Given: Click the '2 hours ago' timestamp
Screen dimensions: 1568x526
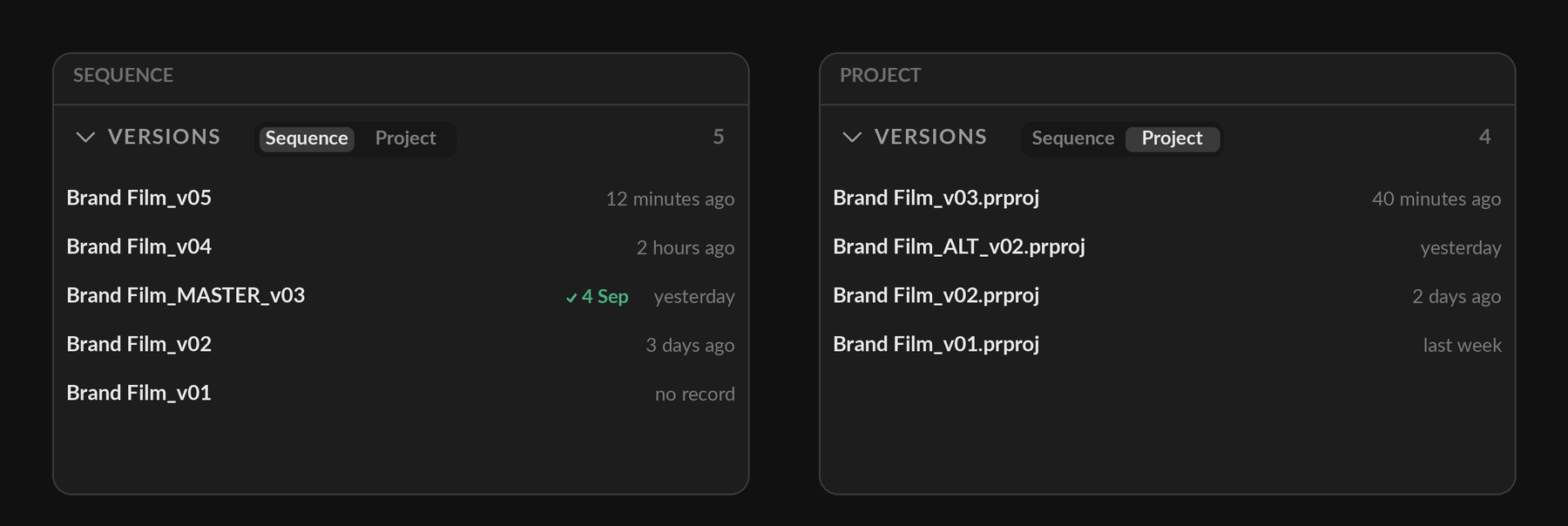Looking at the screenshot, I should point(686,248).
